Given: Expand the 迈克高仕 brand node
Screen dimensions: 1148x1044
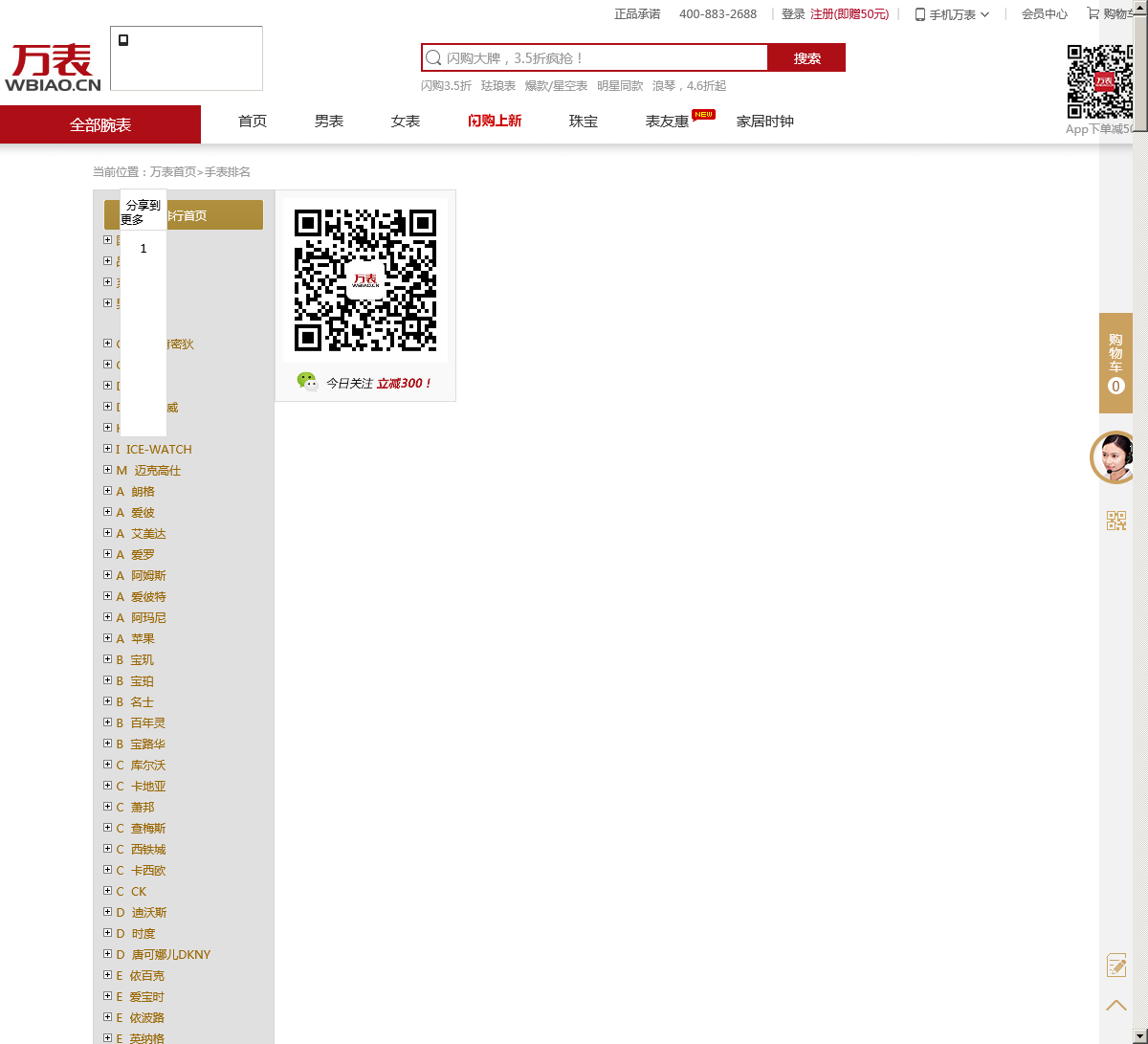Looking at the screenshot, I should (x=108, y=470).
